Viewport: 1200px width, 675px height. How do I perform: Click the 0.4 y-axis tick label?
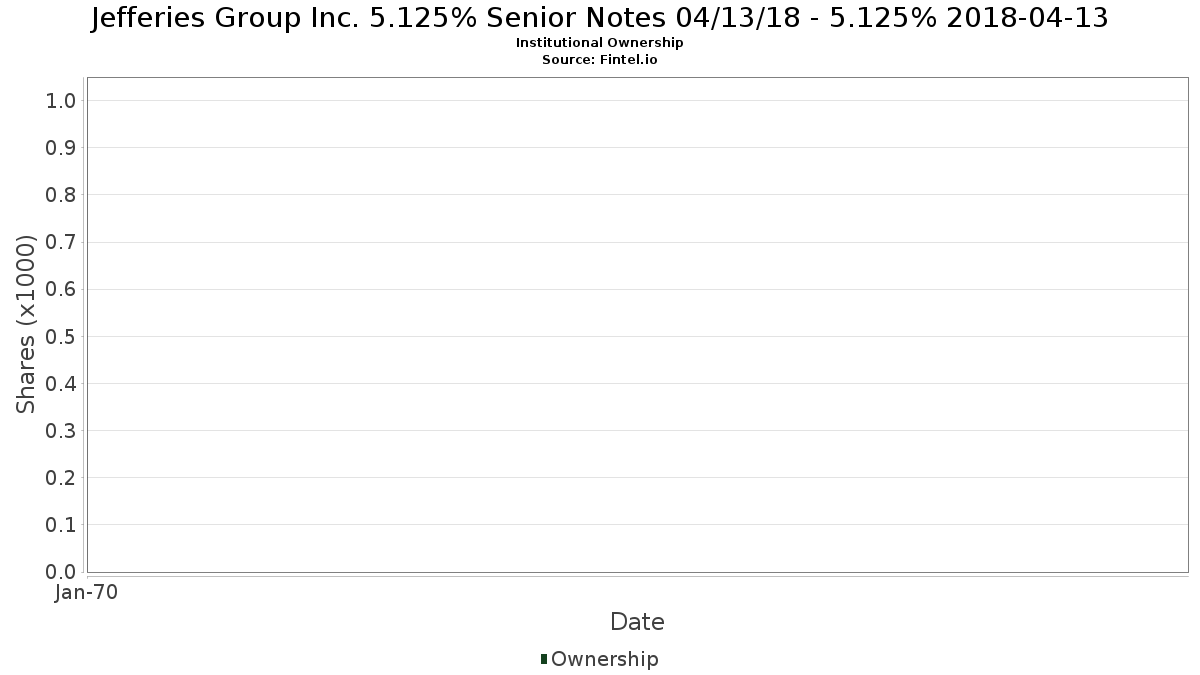pos(61,383)
